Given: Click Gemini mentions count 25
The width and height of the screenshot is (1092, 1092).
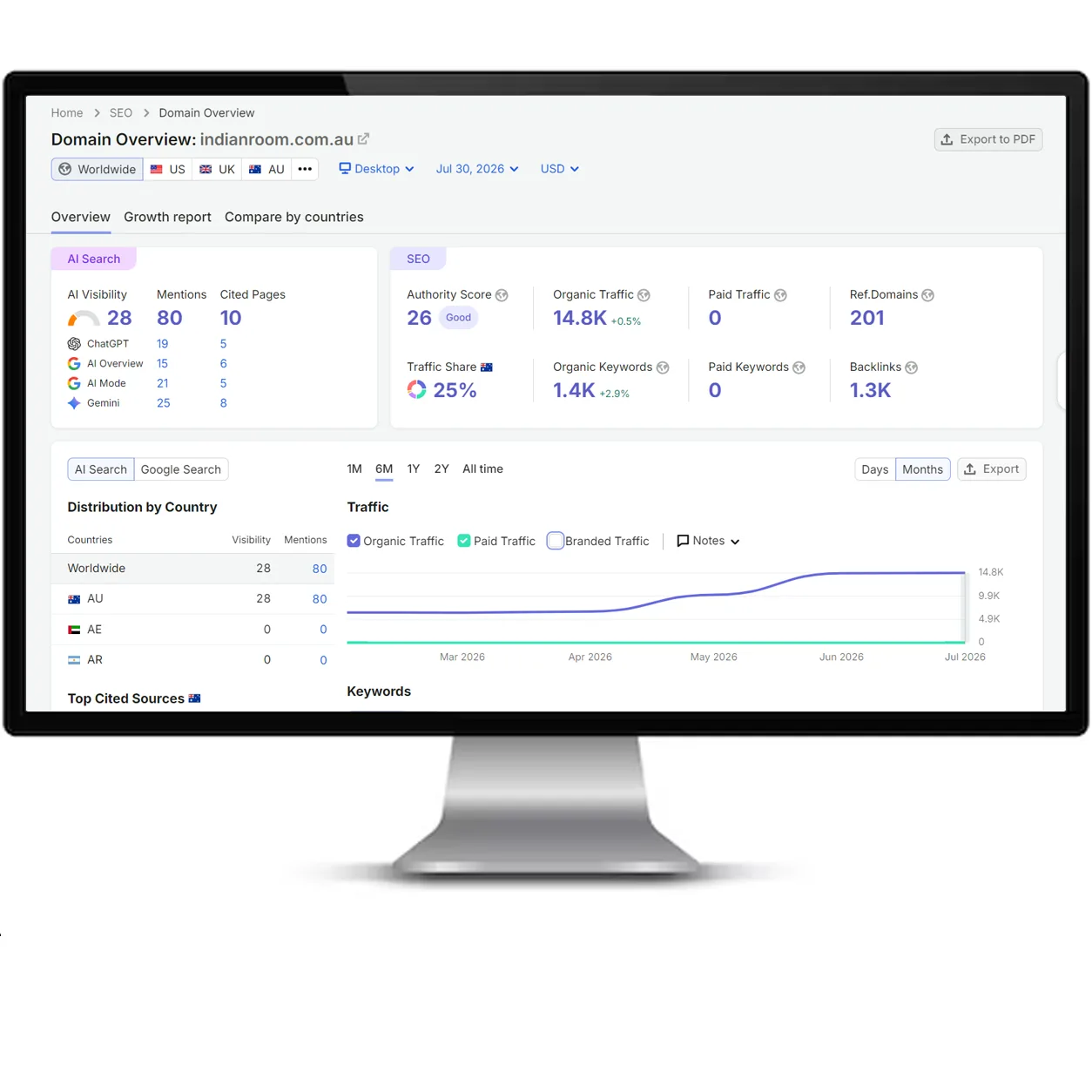Looking at the screenshot, I should (x=164, y=403).
